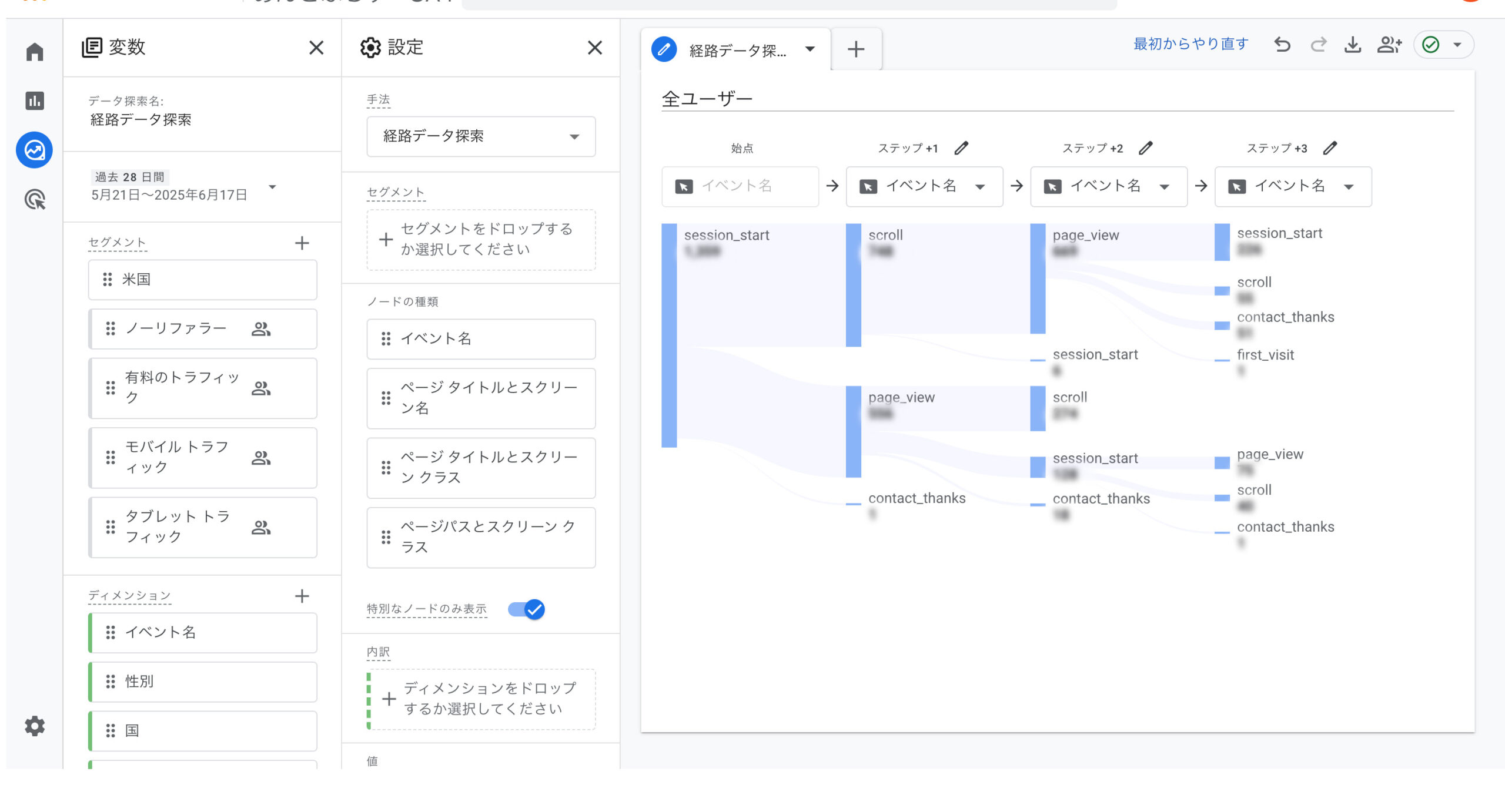Add a new tab with plus
The width and height of the screenshot is (1505, 812).
[x=856, y=49]
